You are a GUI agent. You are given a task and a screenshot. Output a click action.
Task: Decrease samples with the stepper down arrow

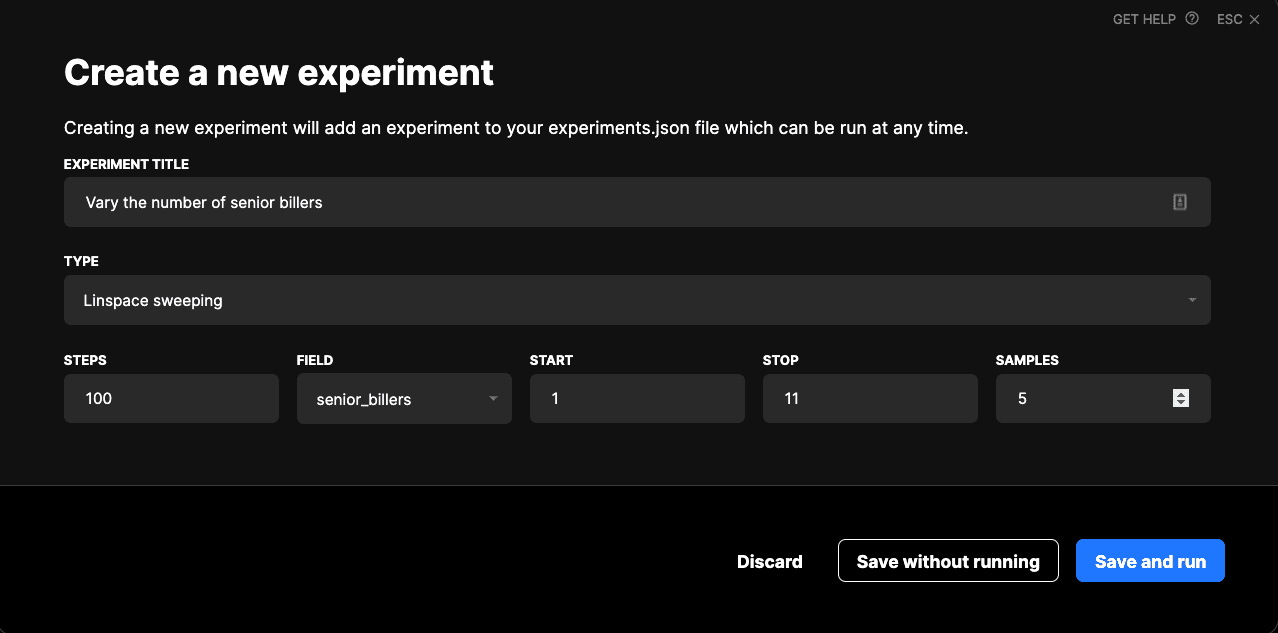1181,403
